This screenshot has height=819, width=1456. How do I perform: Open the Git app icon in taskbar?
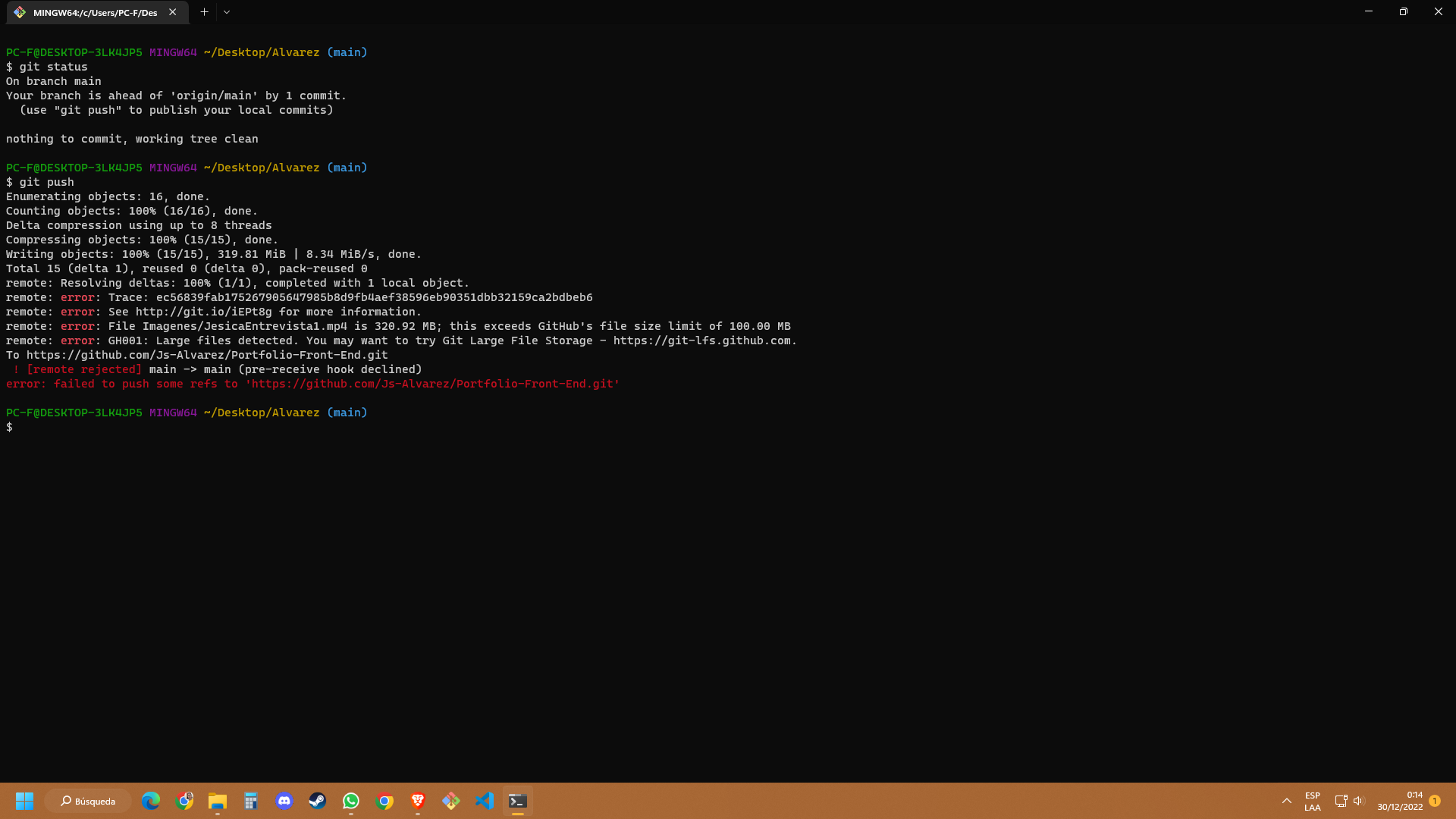(451, 801)
